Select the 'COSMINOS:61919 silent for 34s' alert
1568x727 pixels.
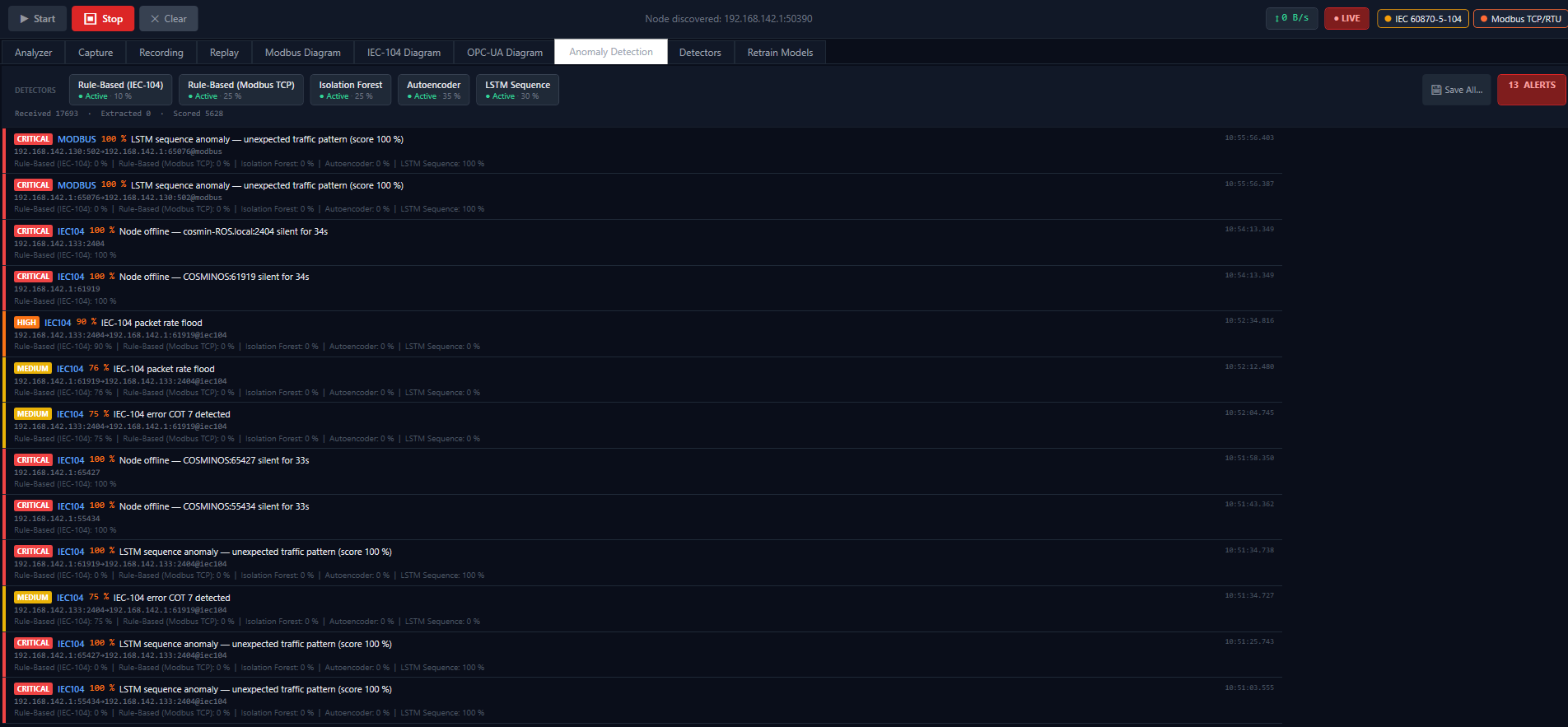[x=642, y=288]
